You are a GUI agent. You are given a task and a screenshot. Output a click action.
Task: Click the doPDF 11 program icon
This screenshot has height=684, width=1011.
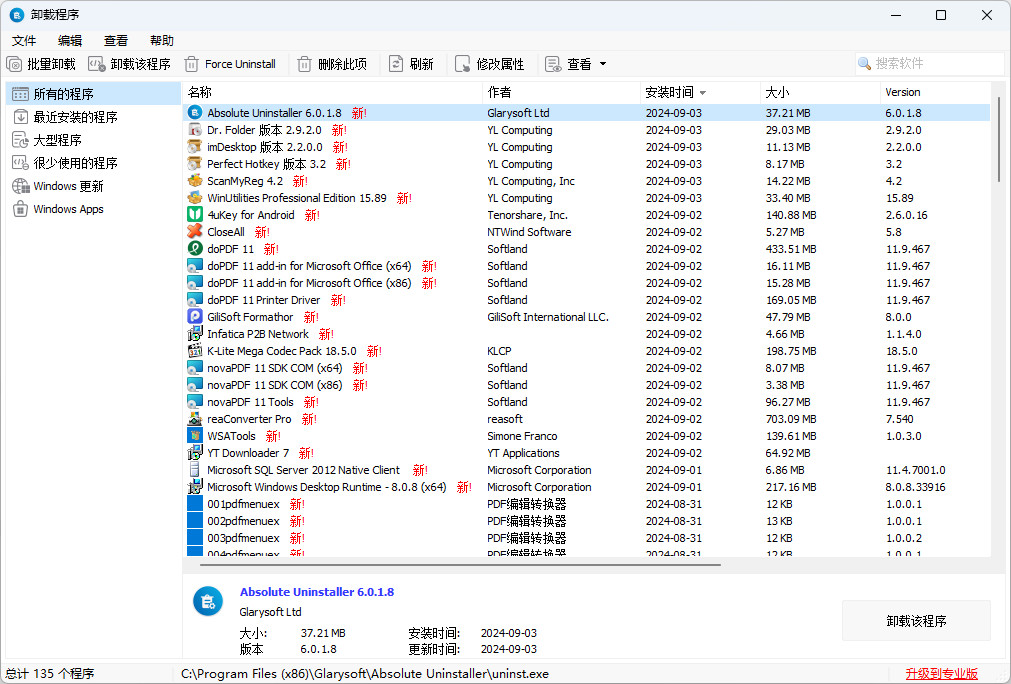click(x=195, y=249)
